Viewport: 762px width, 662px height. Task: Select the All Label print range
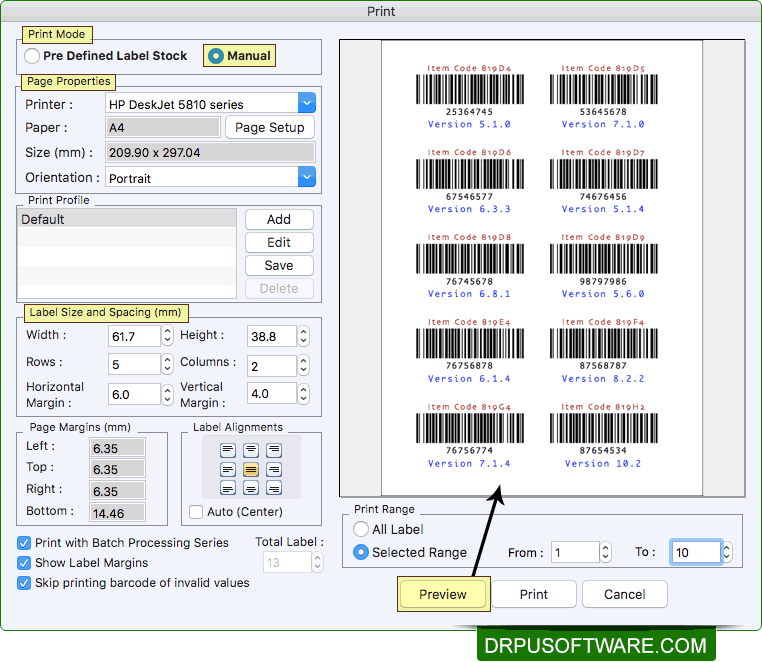tap(361, 529)
